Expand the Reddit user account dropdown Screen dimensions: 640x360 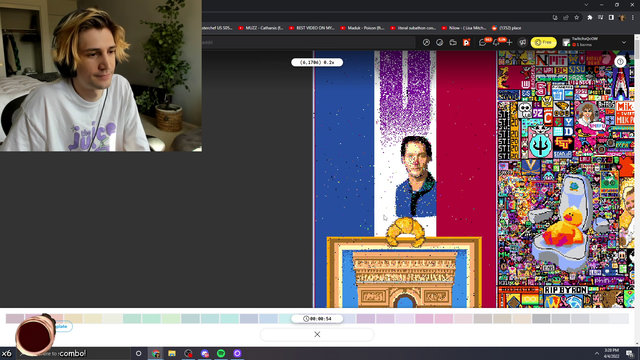coord(624,42)
